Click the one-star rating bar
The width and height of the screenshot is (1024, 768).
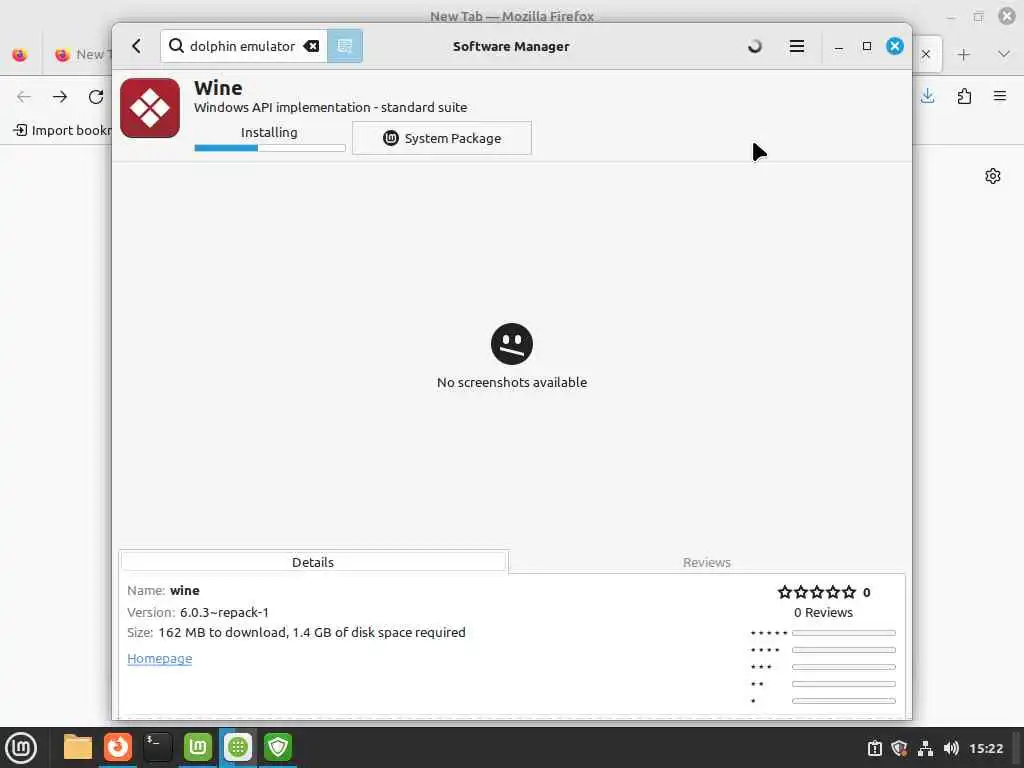coord(844,701)
